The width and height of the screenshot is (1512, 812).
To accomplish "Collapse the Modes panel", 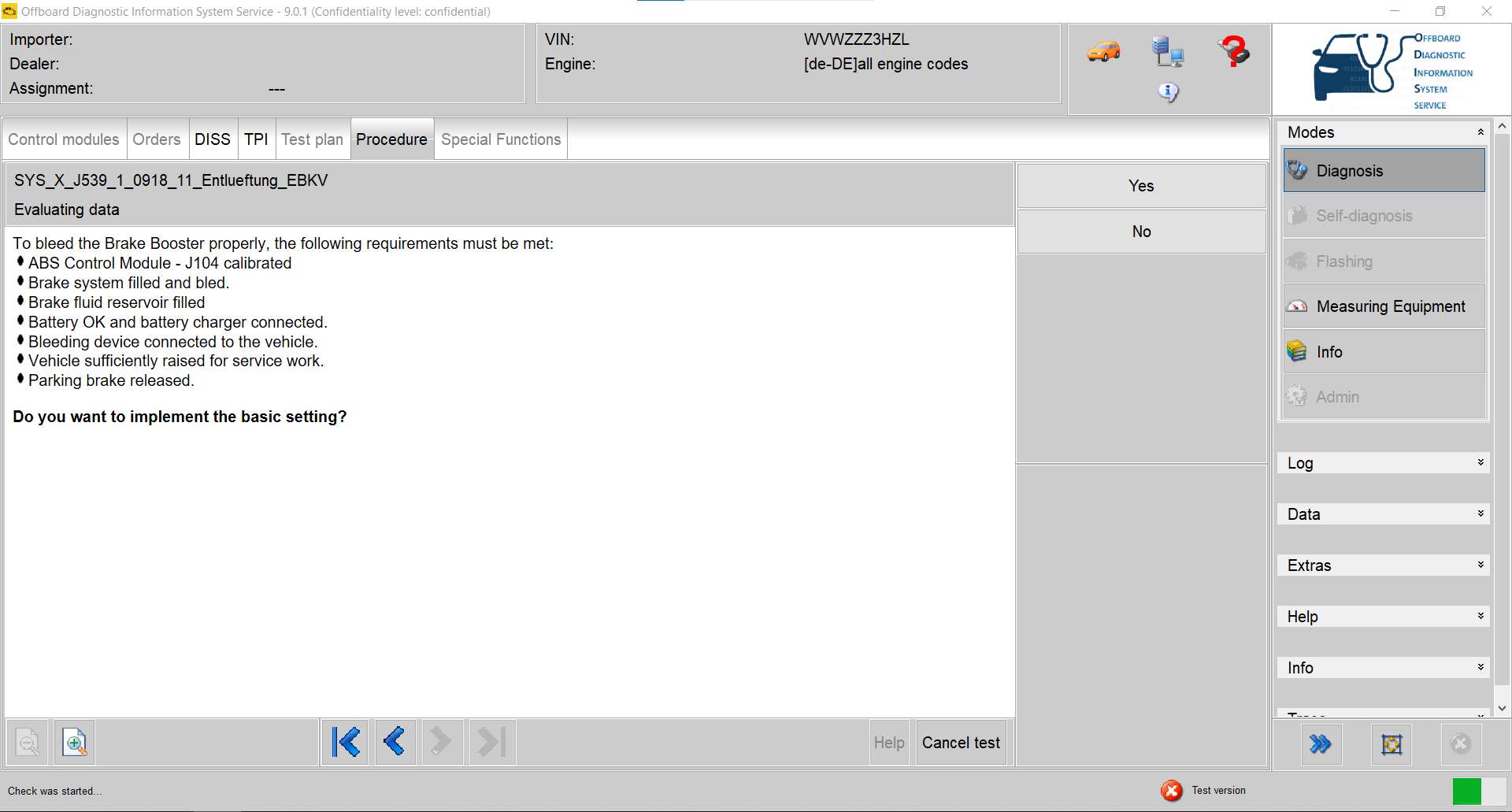I will pyautogui.click(x=1480, y=132).
